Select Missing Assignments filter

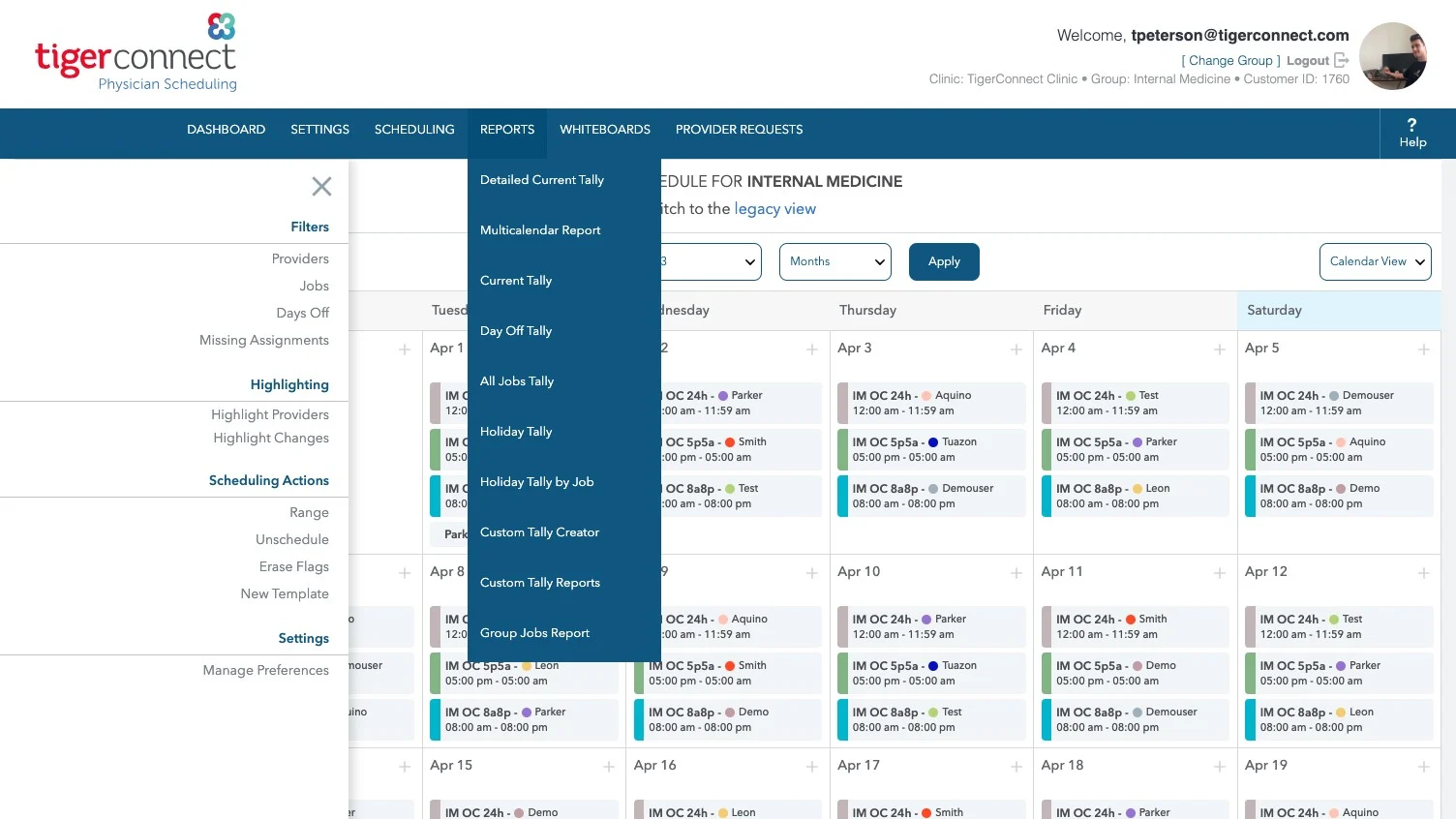point(264,340)
